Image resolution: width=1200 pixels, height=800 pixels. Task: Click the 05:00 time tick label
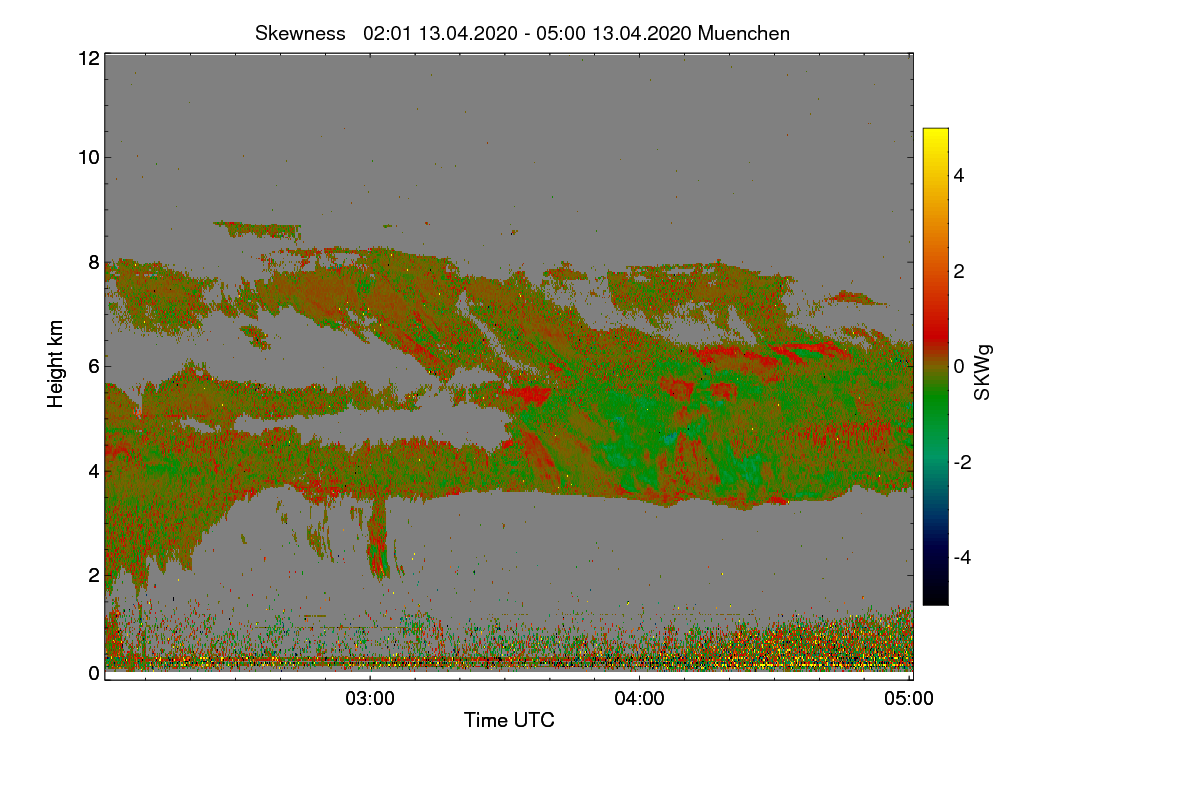pyautogui.click(x=910, y=699)
